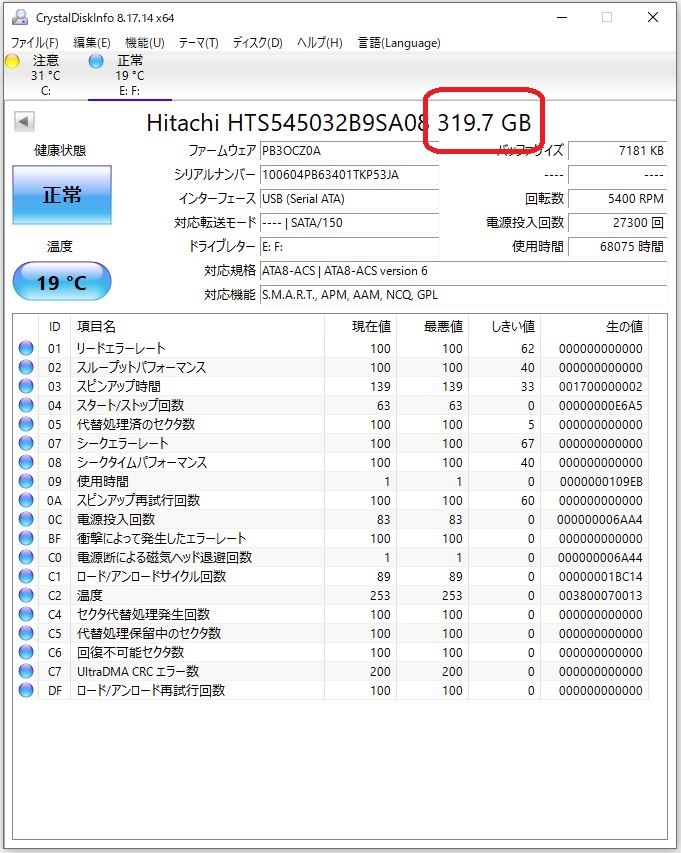Select the スピンアップ時間 attribute name

[119, 386]
